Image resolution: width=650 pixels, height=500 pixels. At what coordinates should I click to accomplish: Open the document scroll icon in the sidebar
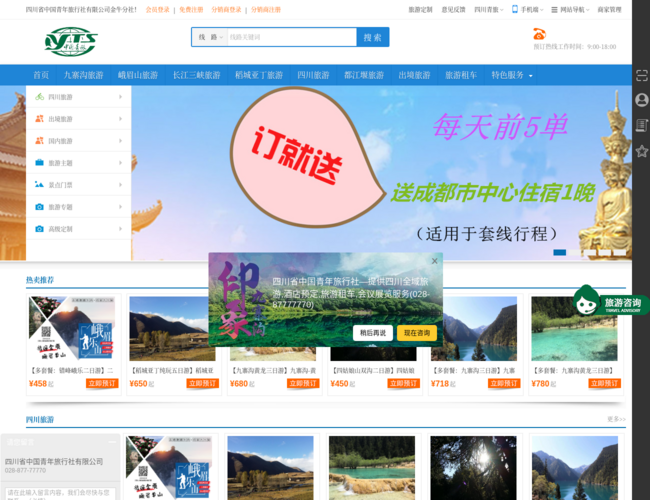point(641,125)
